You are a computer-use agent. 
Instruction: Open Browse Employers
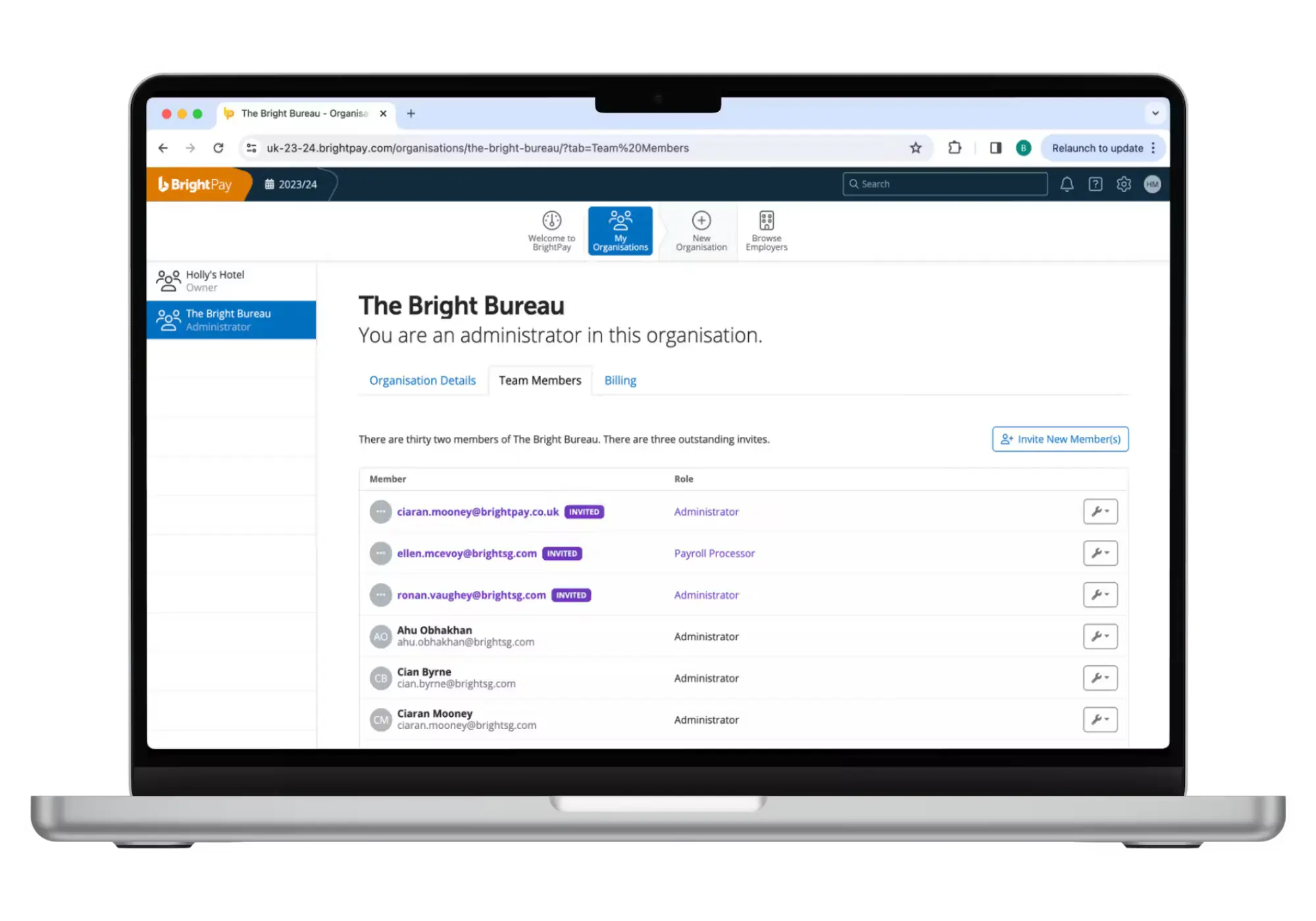coord(766,231)
